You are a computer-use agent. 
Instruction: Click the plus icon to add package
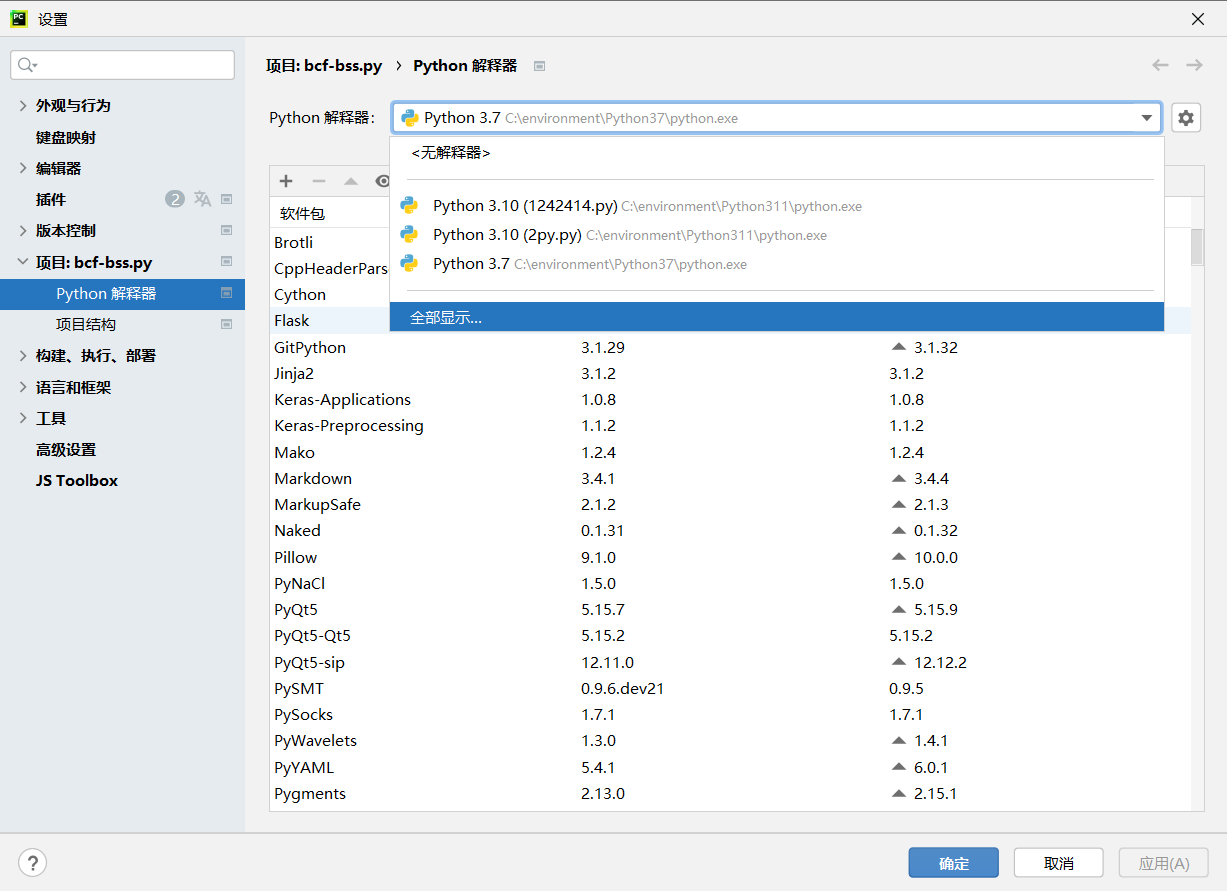pos(286,181)
